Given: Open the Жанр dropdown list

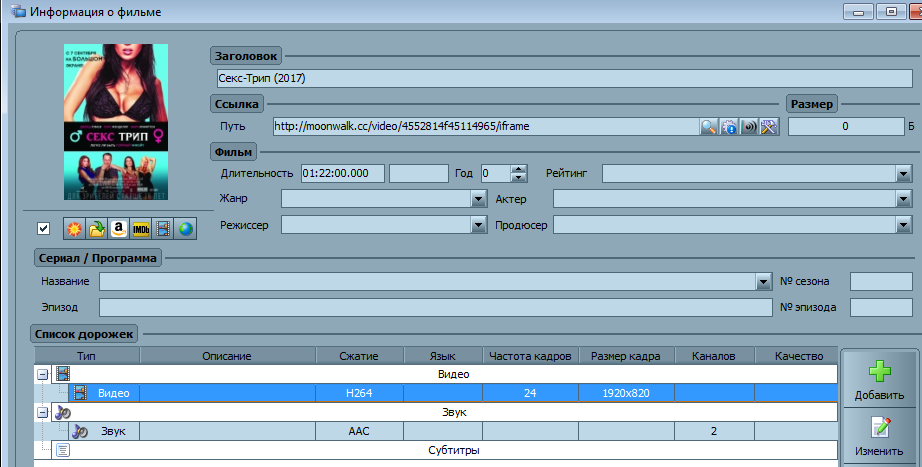Looking at the screenshot, I should (478, 200).
